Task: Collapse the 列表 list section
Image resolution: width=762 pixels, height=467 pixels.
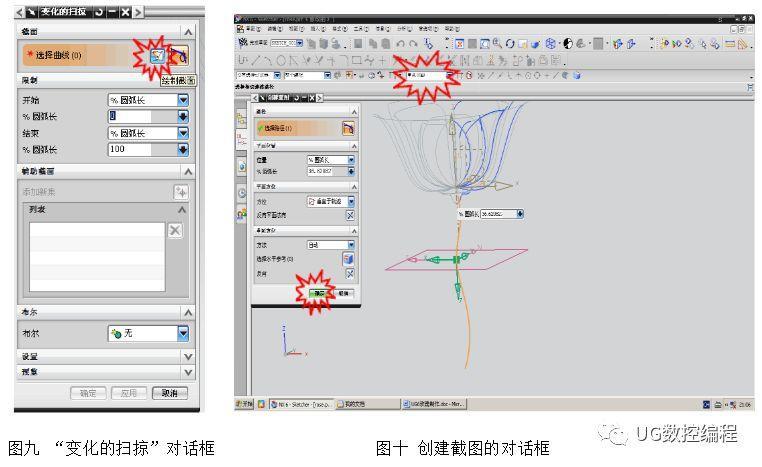Action: pyautogui.click(x=182, y=209)
